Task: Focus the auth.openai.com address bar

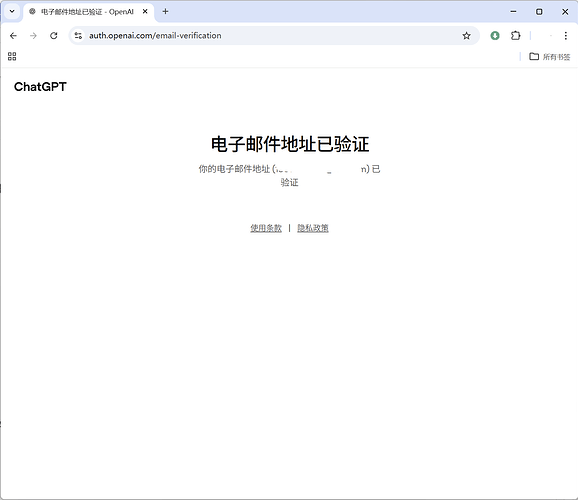Action: [274, 36]
